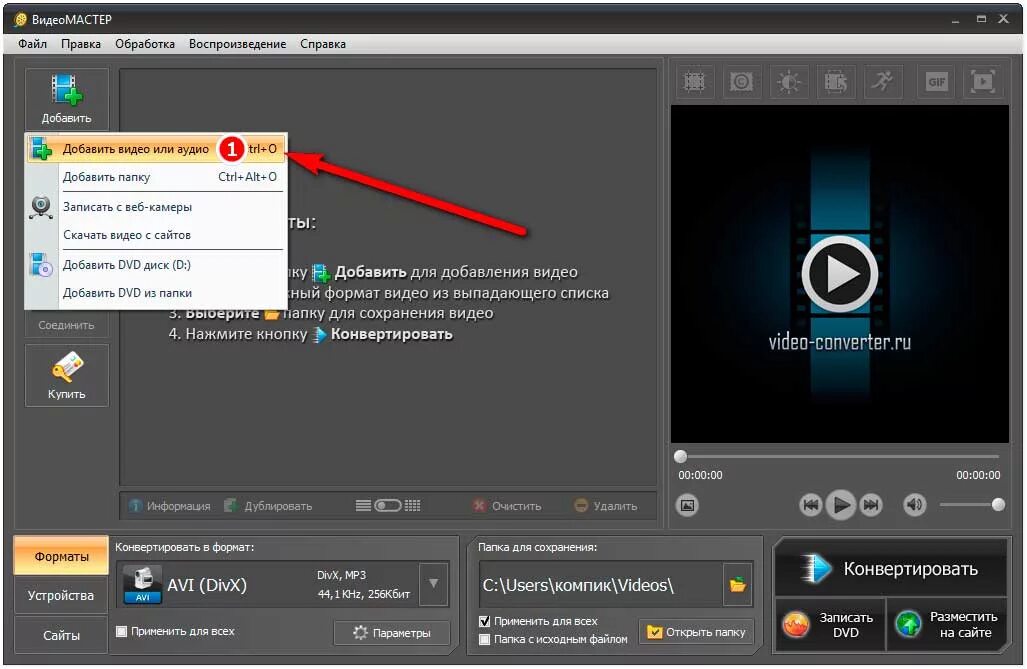Open the speed change runner icon

[883, 82]
